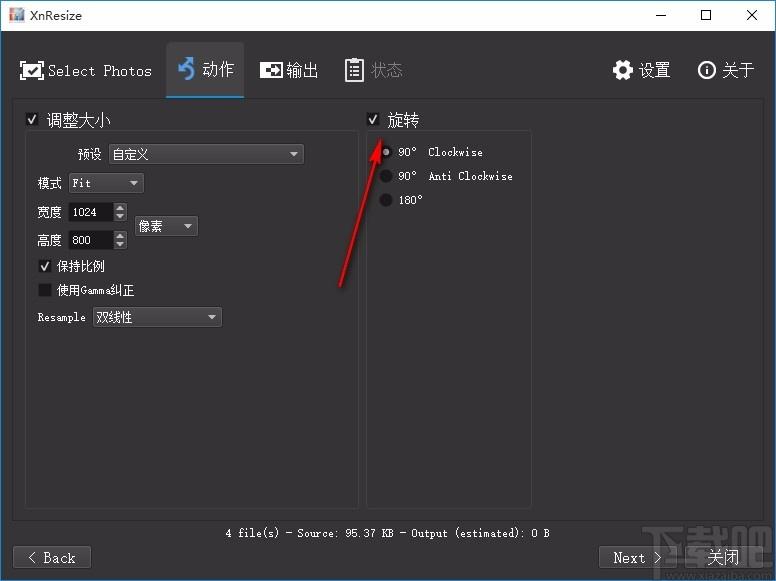Open the 状态 tab

[374, 70]
